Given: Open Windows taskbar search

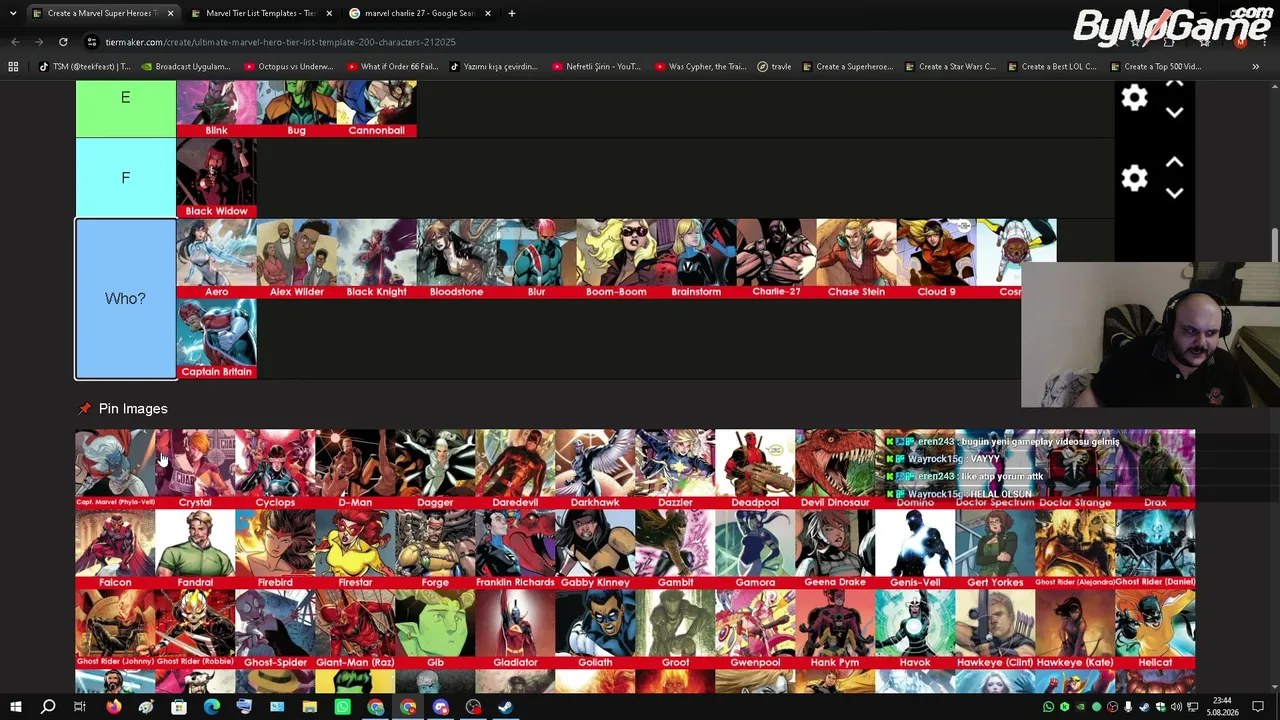Looking at the screenshot, I should (x=47, y=707).
